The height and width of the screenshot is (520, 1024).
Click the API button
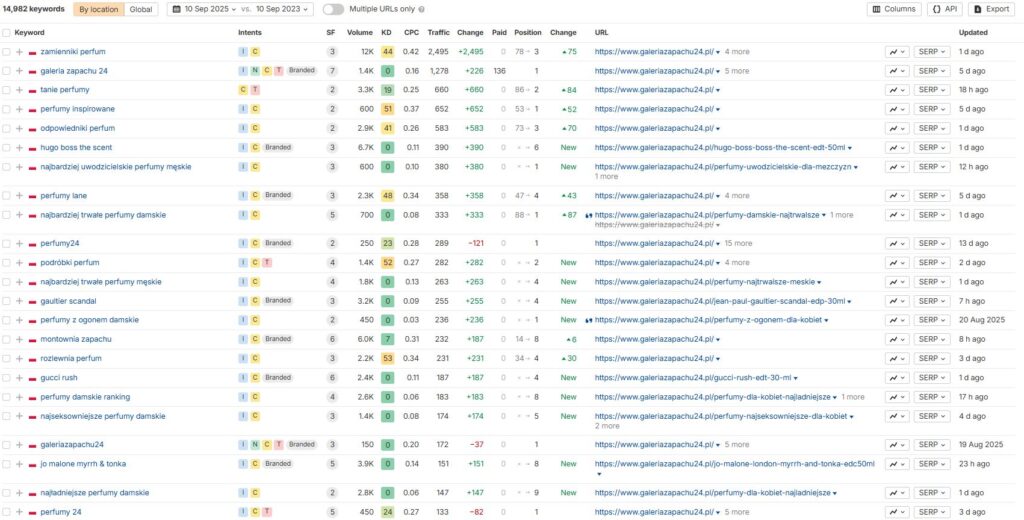(x=944, y=10)
